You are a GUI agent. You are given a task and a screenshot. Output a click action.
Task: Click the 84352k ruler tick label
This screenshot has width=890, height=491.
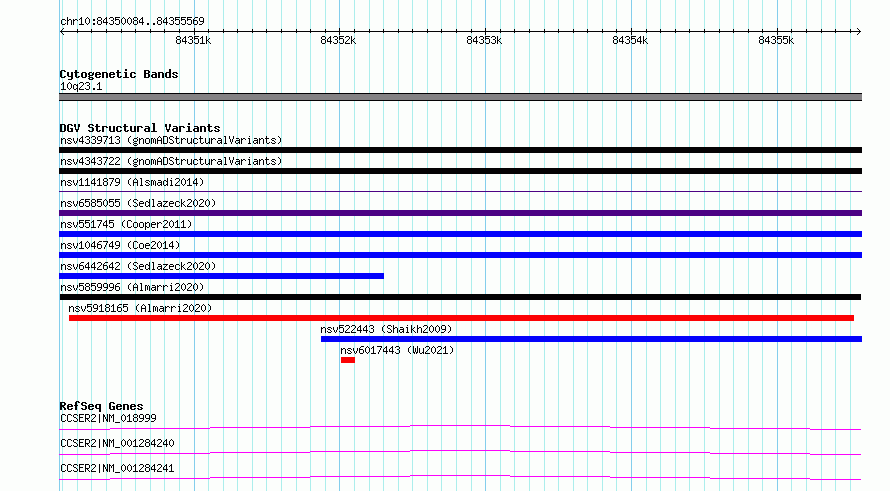pos(338,40)
